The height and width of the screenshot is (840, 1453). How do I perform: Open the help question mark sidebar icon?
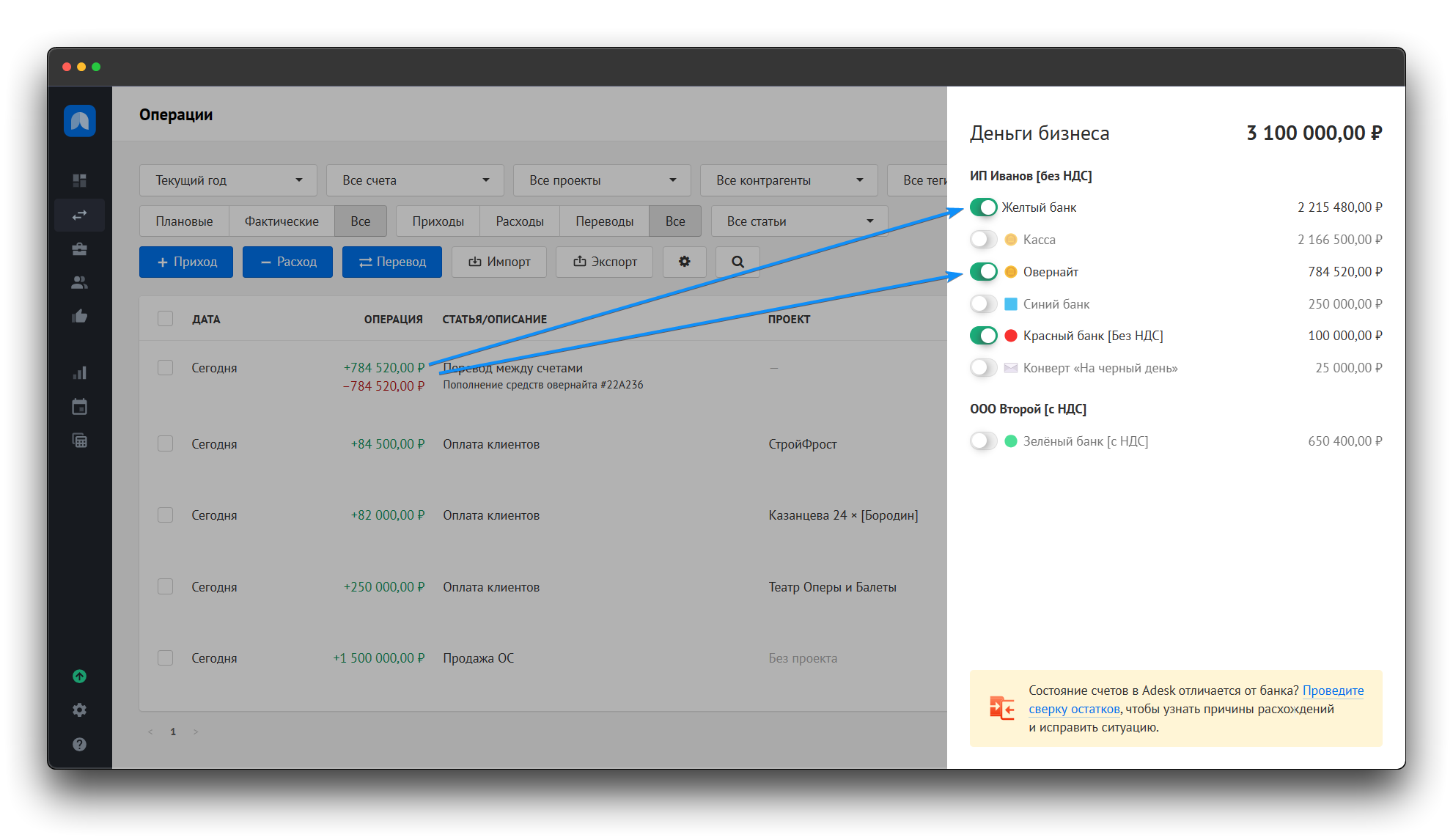(x=79, y=744)
